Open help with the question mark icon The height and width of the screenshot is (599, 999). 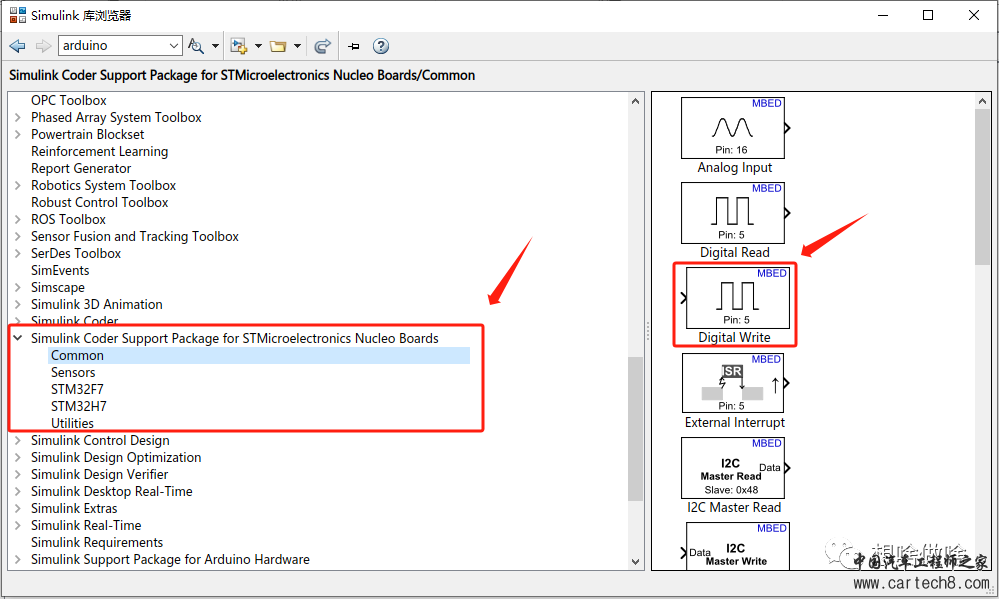tap(381, 46)
